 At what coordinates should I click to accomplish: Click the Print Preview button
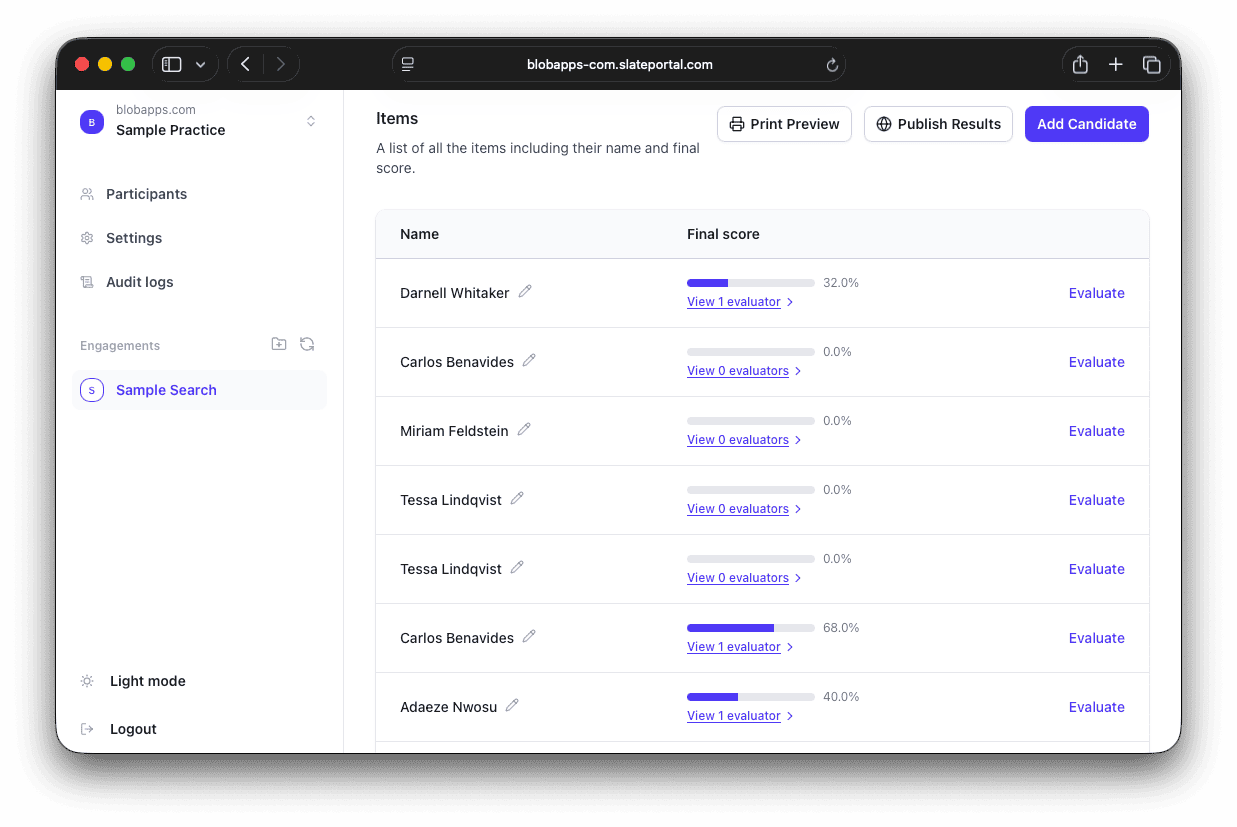click(784, 124)
